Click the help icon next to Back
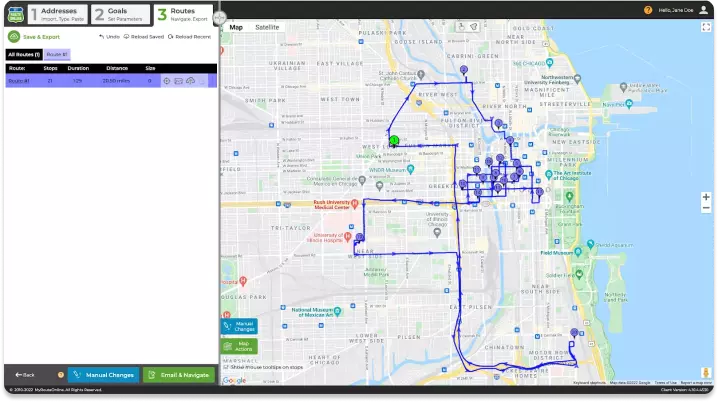 (60, 375)
